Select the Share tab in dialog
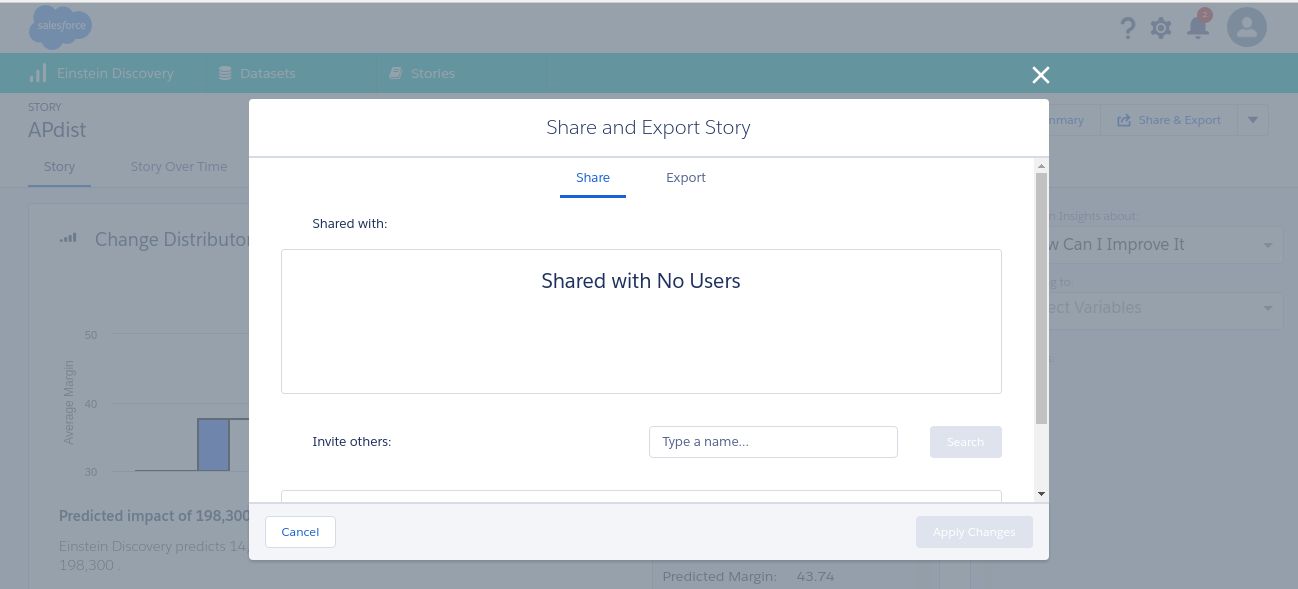The height and width of the screenshot is (589, 1298). tap(593, 178)
